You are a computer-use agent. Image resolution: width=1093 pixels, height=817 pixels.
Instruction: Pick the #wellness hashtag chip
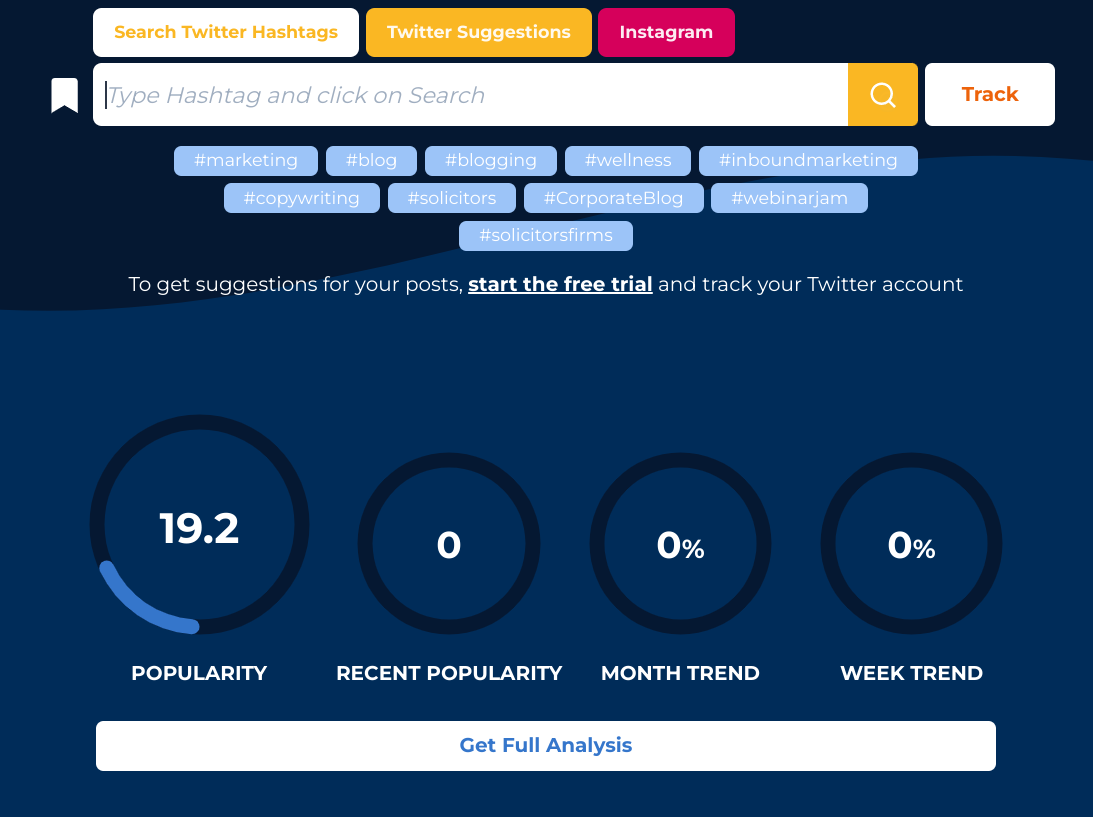pyautogui.click(x=628, y=160)
